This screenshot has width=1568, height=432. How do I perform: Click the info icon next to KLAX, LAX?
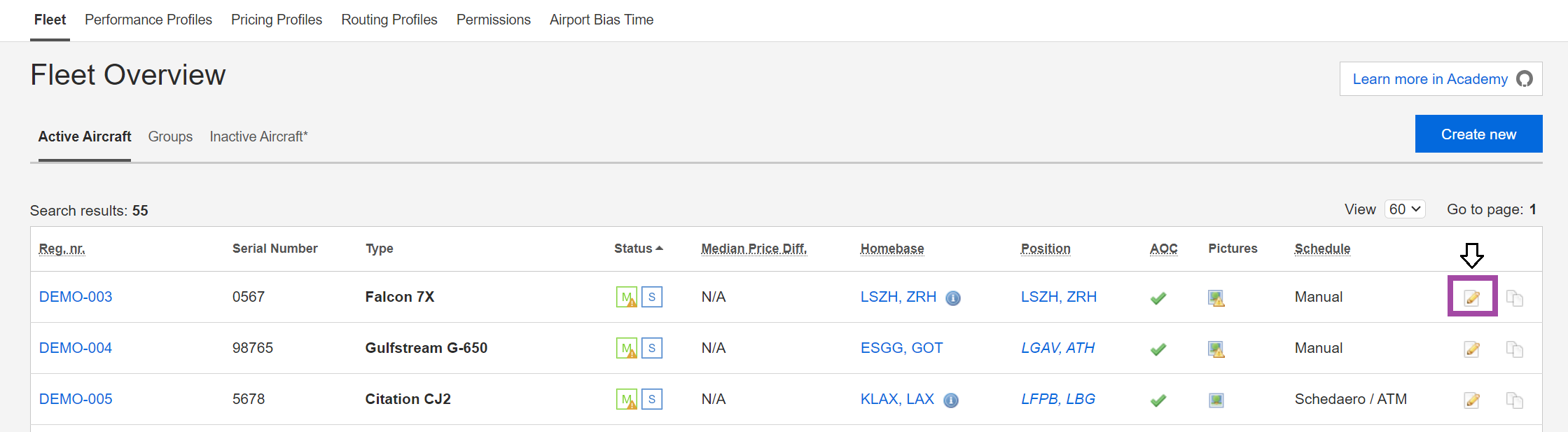[x=951, y=400]
